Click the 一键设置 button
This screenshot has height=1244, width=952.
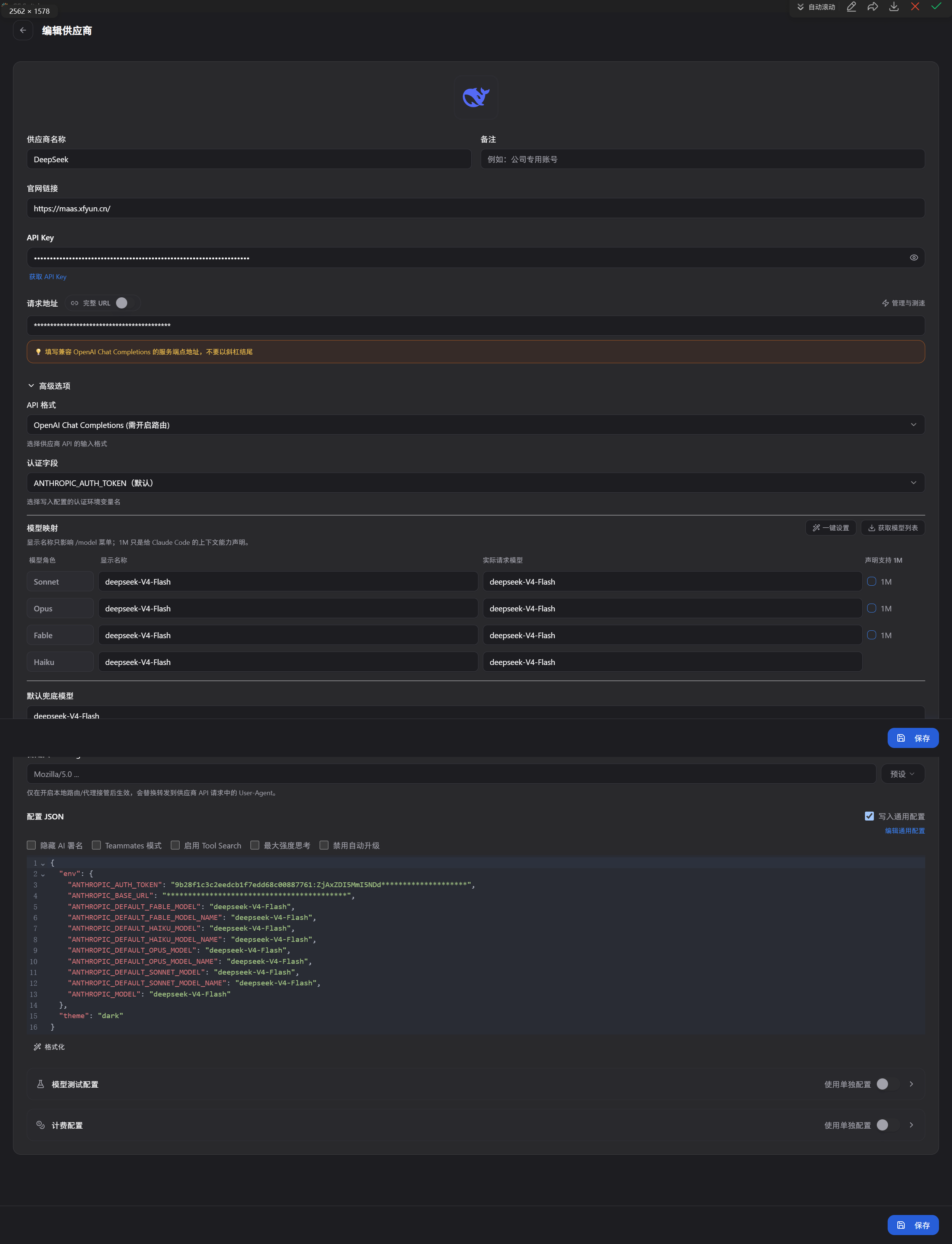(831, 528)
